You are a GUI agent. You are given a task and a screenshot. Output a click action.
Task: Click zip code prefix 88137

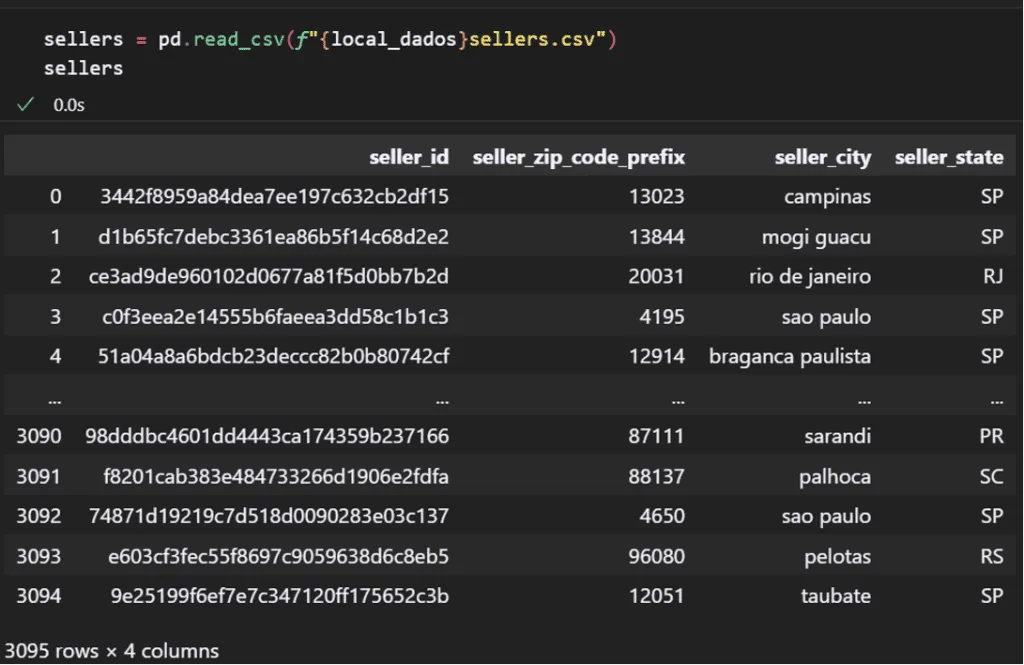(x=656, y=476)
